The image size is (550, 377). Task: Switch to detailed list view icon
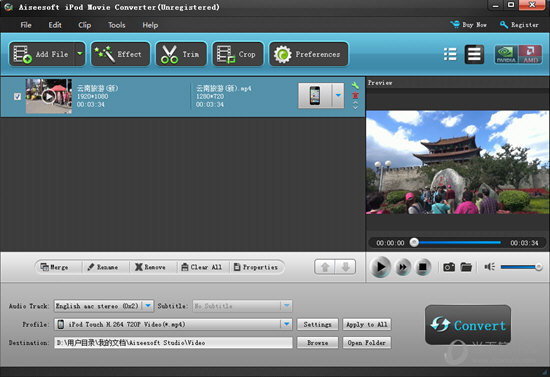(474, 54)
